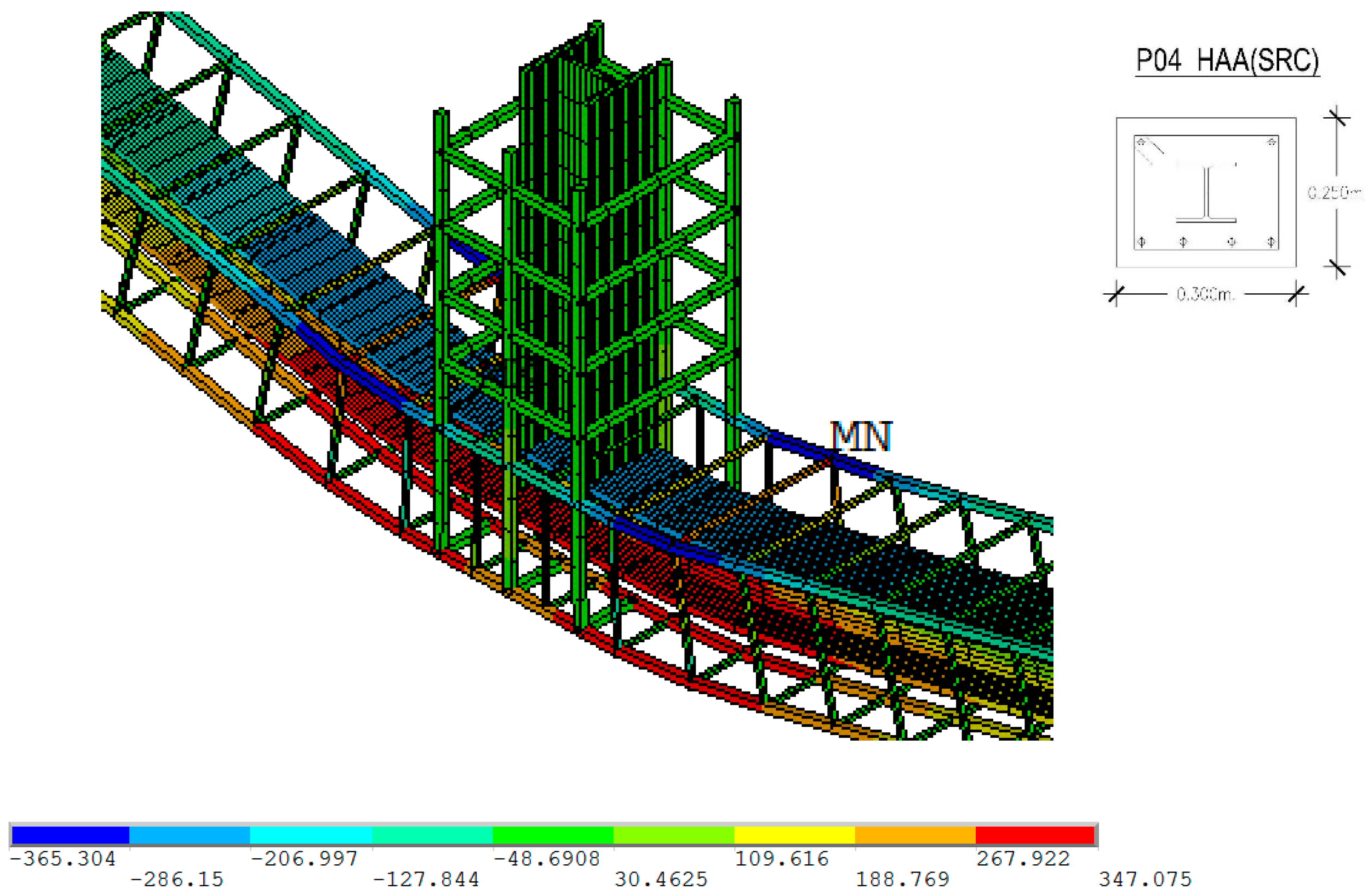Pick the yellow legend color band

795,834
